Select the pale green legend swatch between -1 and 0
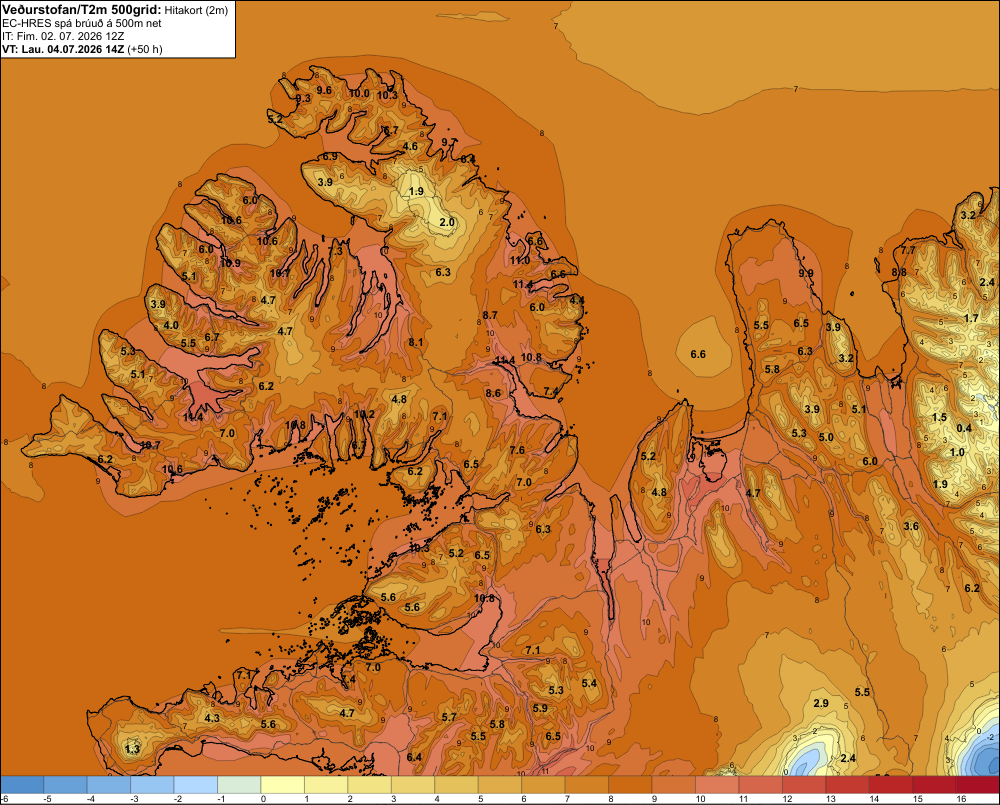The width and height of the screenshot is (1000, 805). pyautogui.click(x=240, y=785)
